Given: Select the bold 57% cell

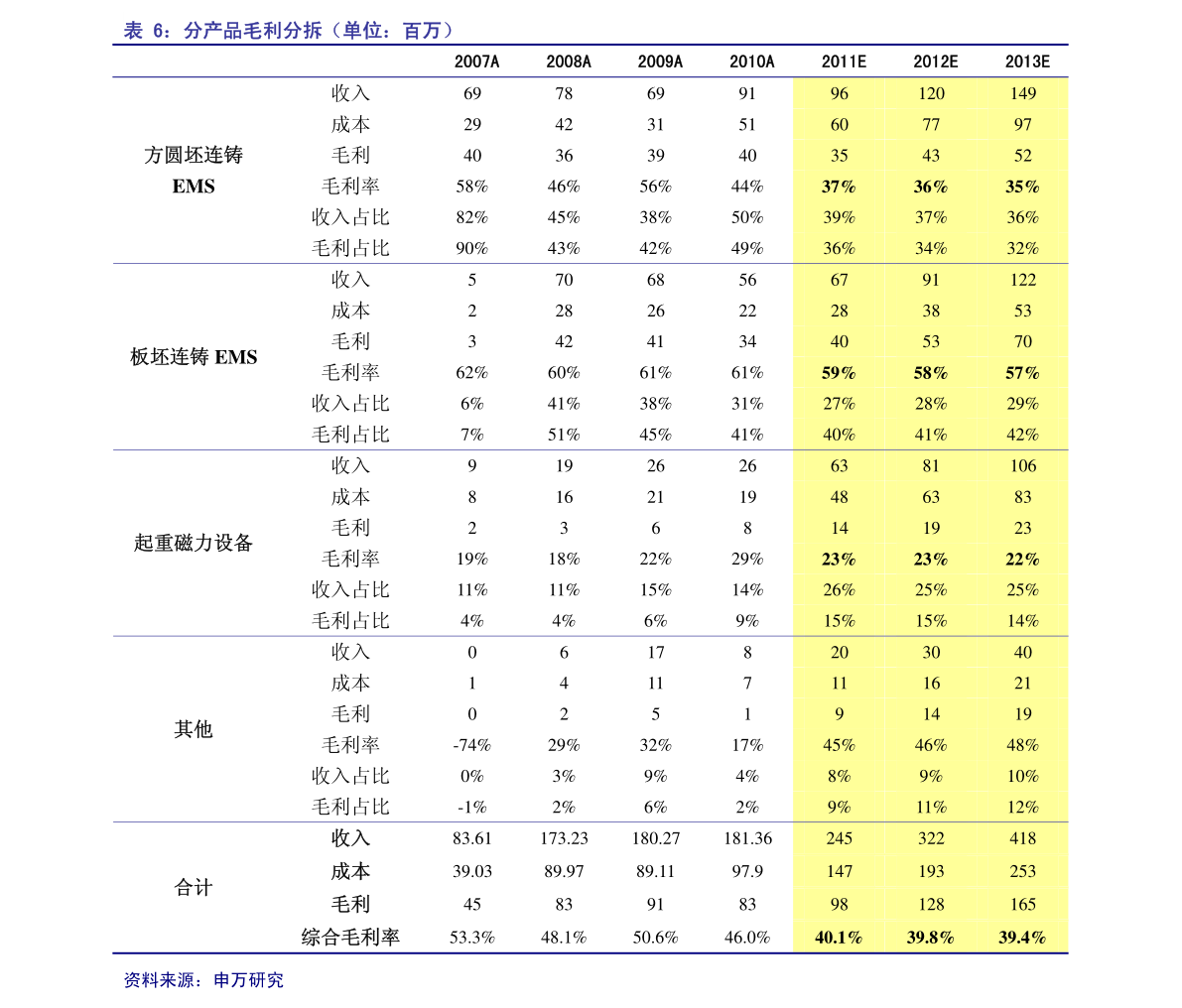Looking at the screenshot, I should click(x=1022, y=373).
